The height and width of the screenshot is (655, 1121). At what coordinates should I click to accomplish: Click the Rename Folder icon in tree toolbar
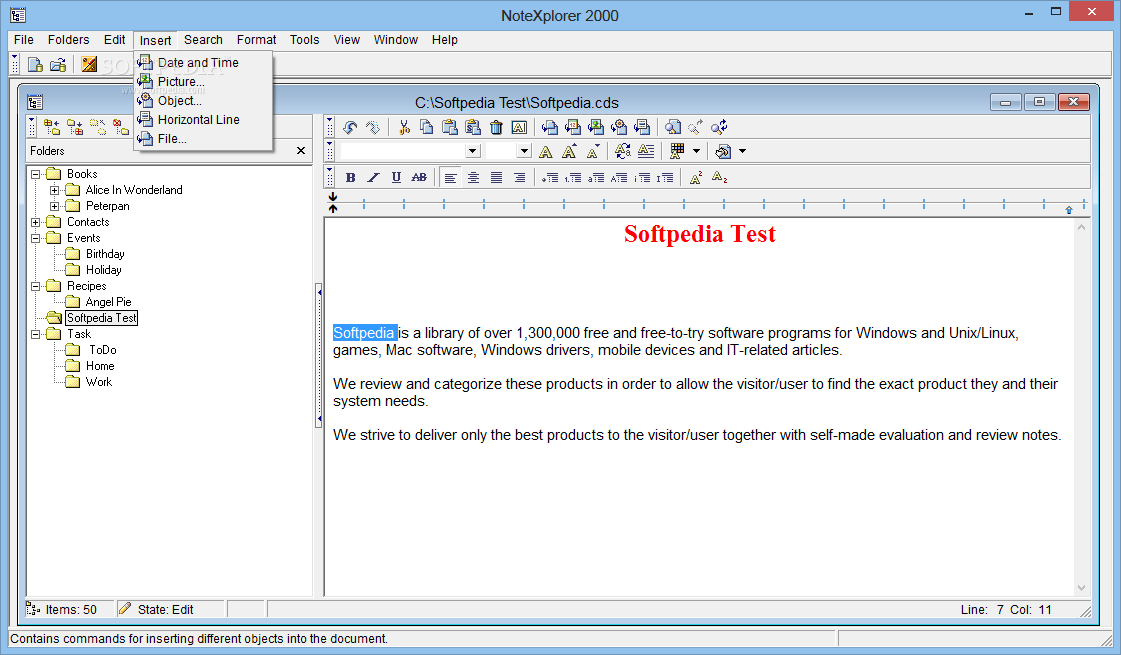point(98,127)
